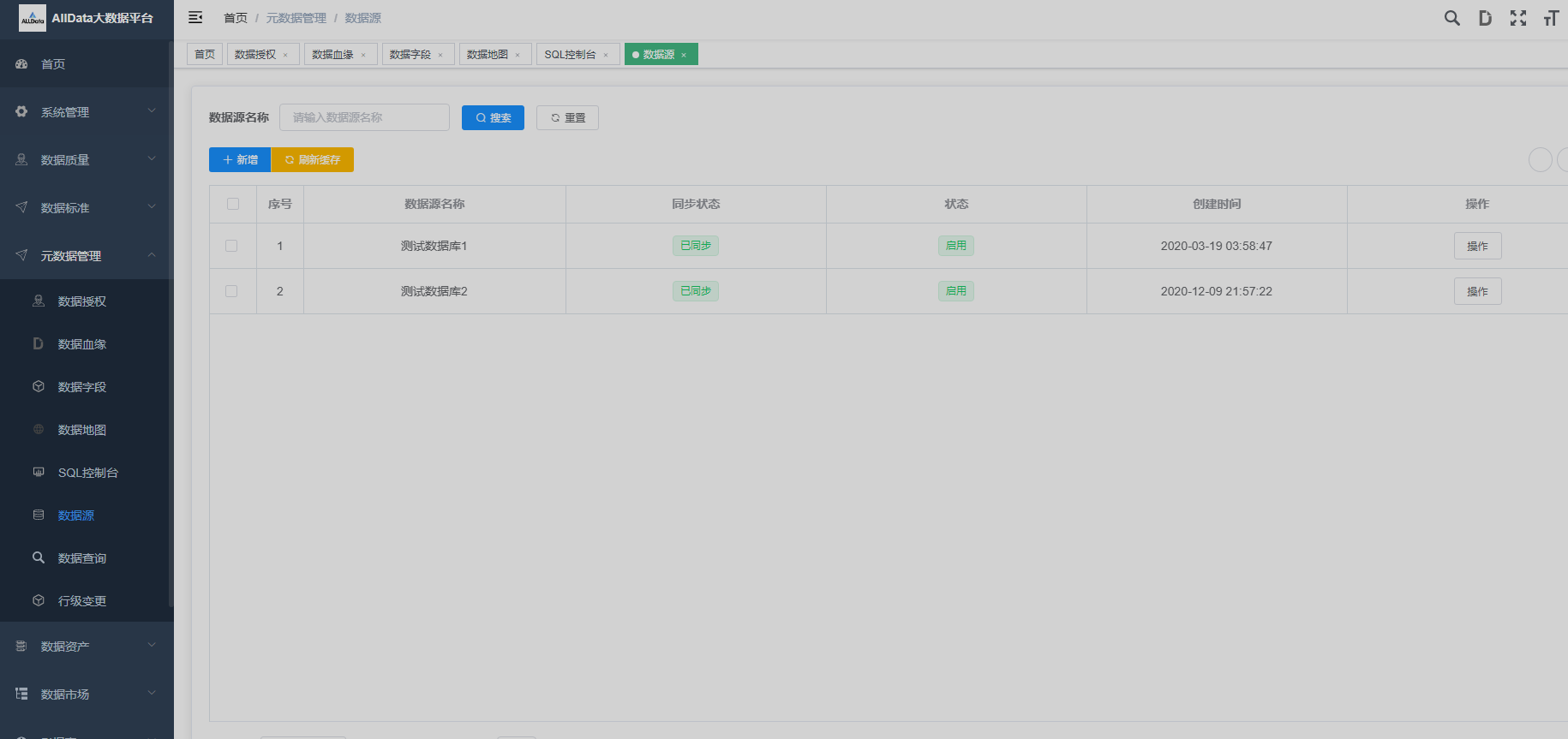Click the 创建时间 column header
Screen dimensions: 1568x739
(x=1217, y=204)
